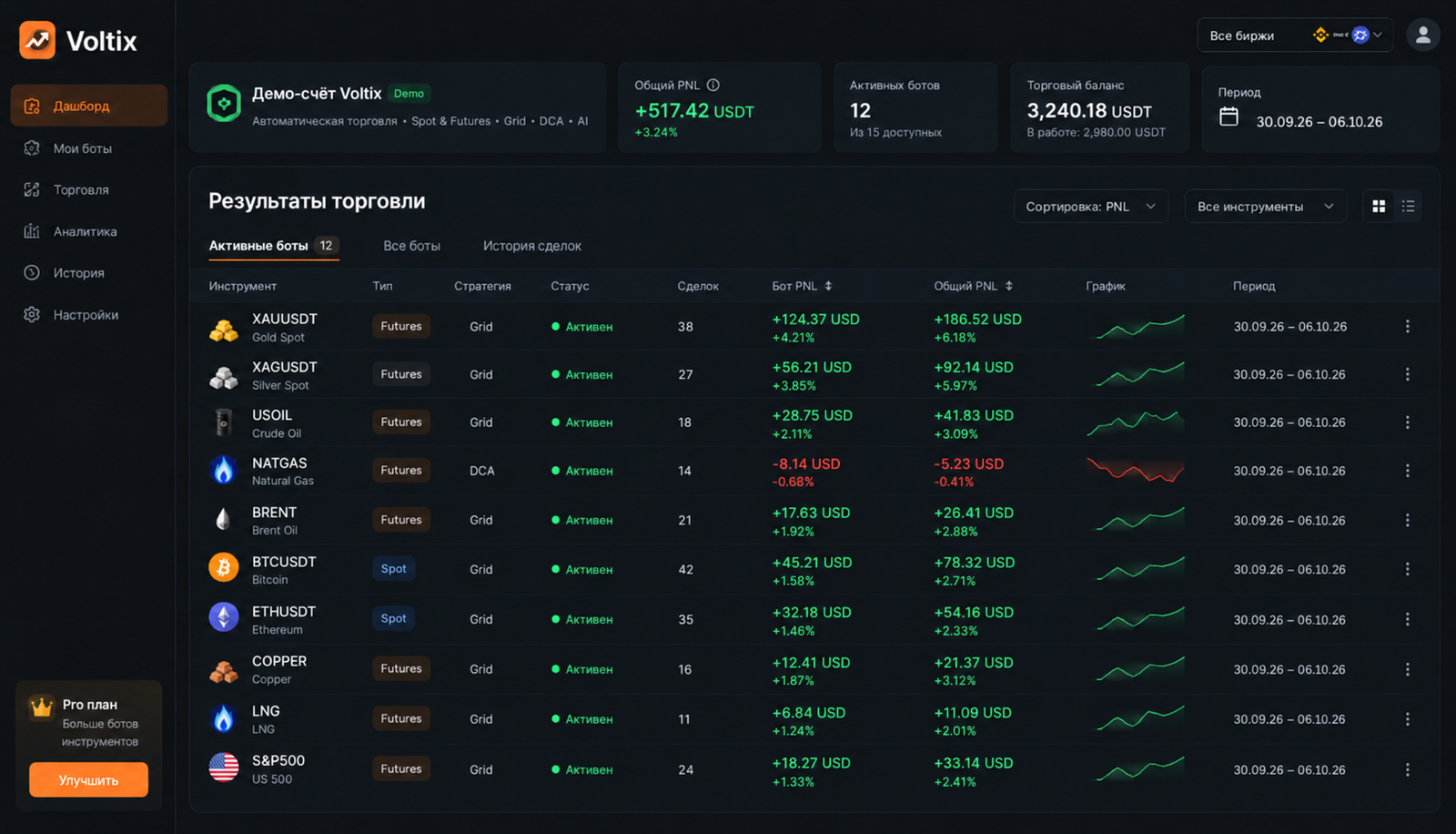Click the Ethereum ETHUSDT icon
Screen dimensions: 1456x834
223,617
